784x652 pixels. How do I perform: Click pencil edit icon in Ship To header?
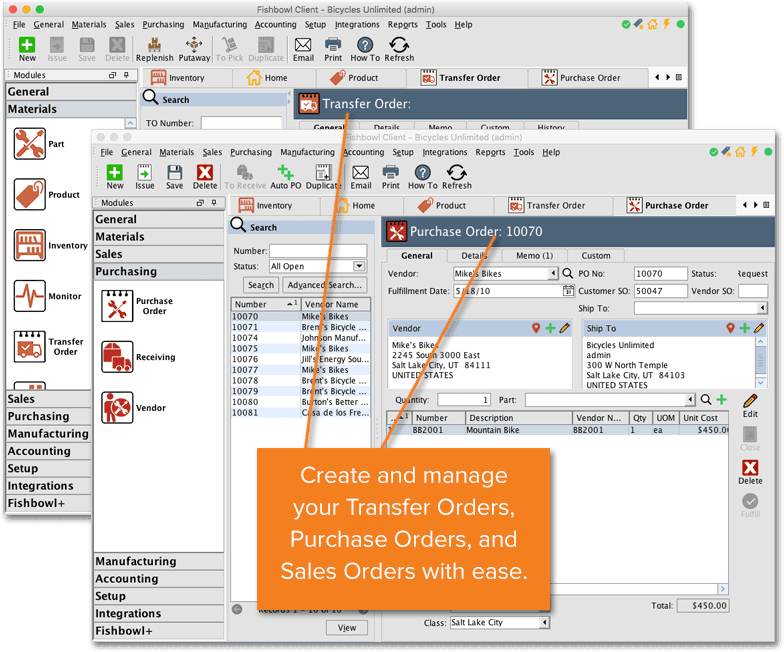click(759, 328)
